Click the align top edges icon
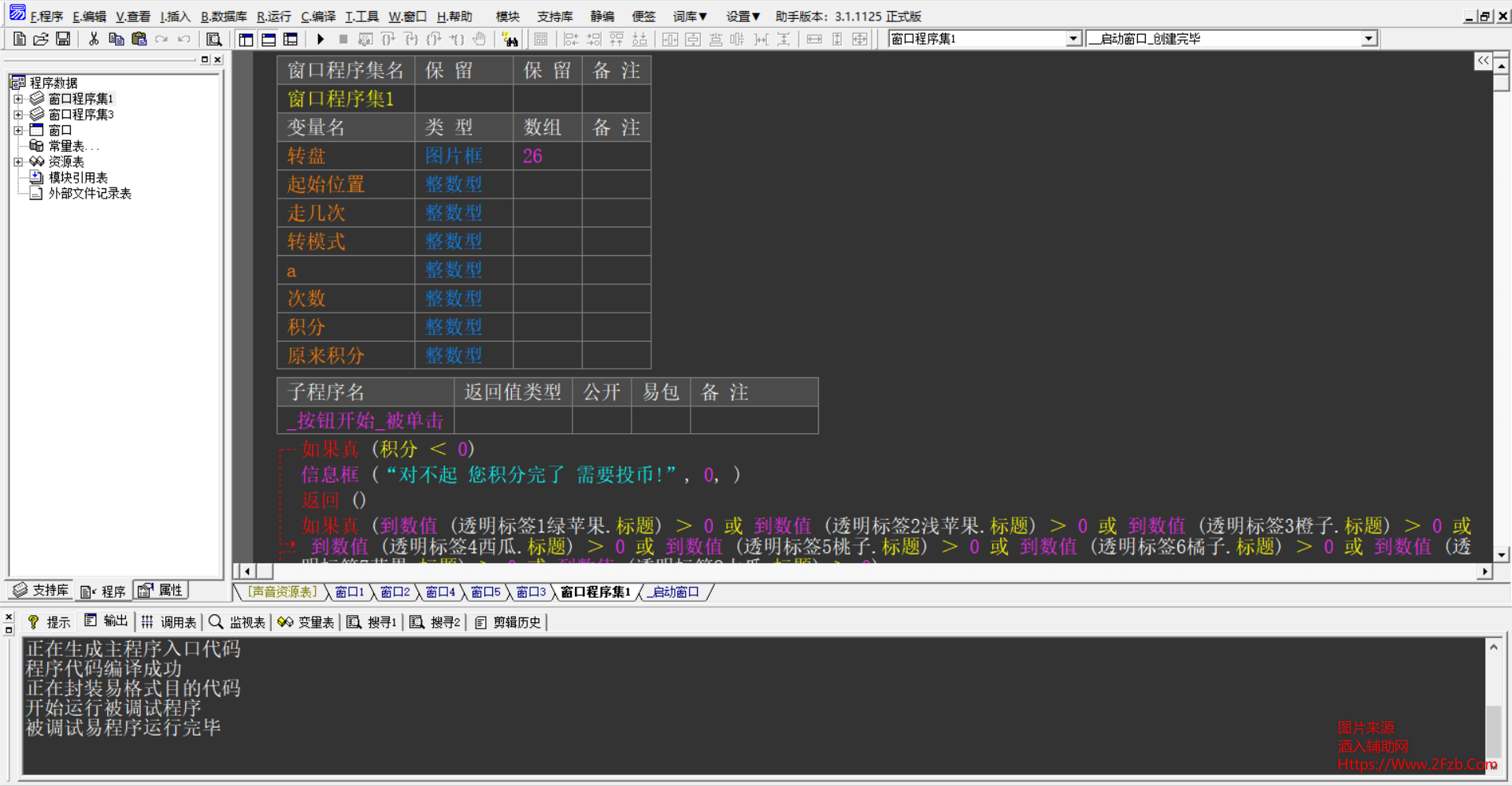Image resolution: width=1512 pixels, height=786 pixels. tap(617, 39)
